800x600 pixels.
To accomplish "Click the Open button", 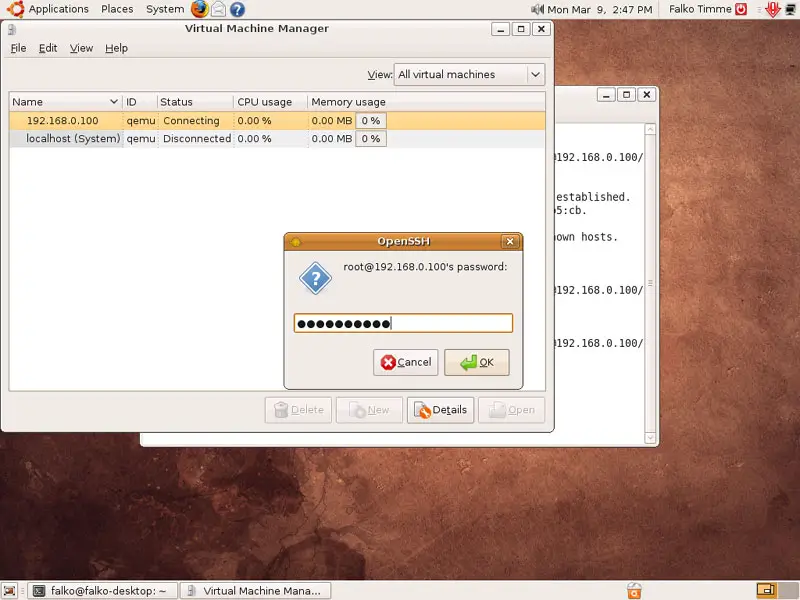I will tap(512, 410).
